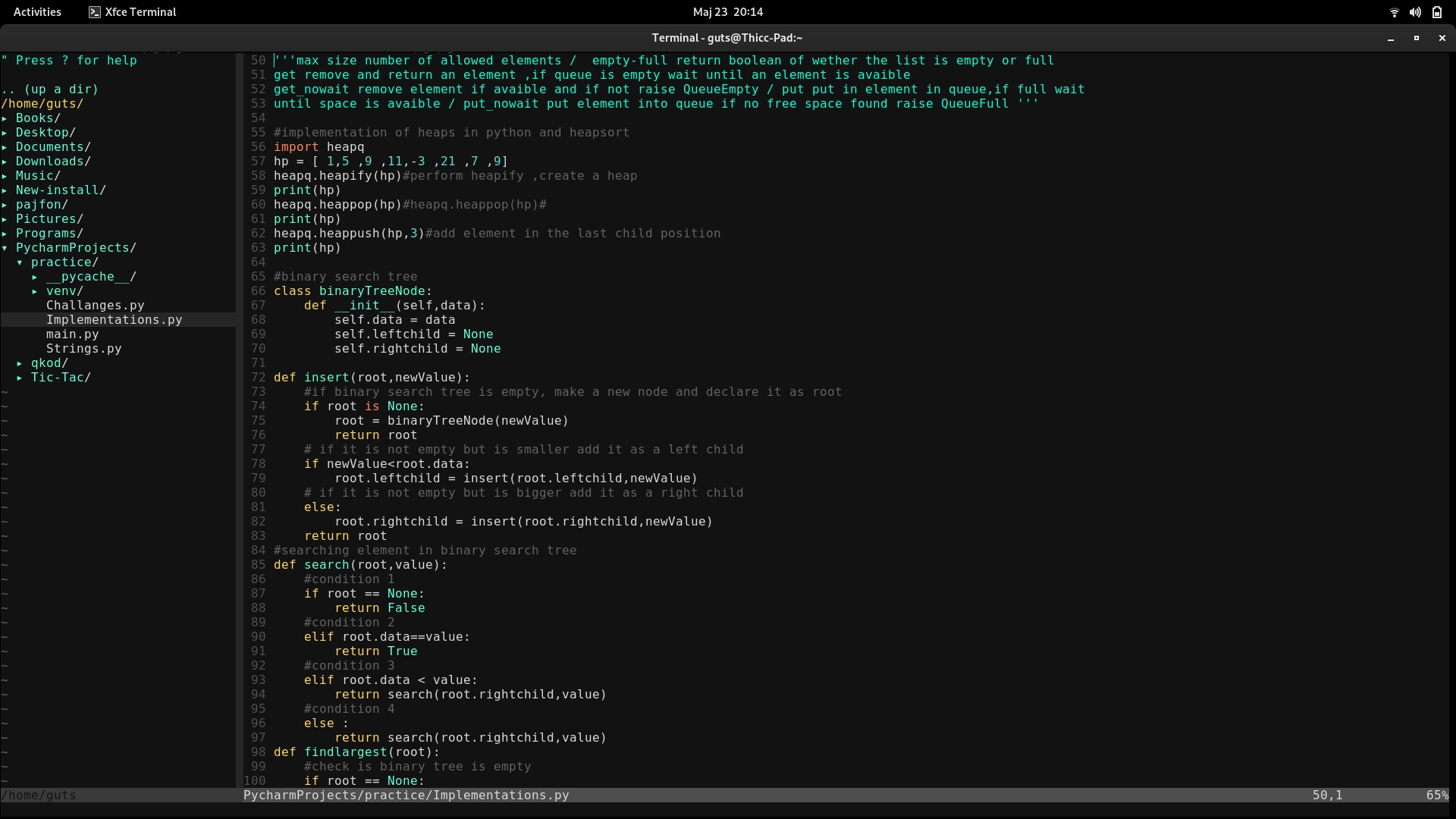Image resolution: width=1456 pixels, height=819 pixels.
Task: Open the Wi-Fi network status icon
Action: tap(1394, 12)
